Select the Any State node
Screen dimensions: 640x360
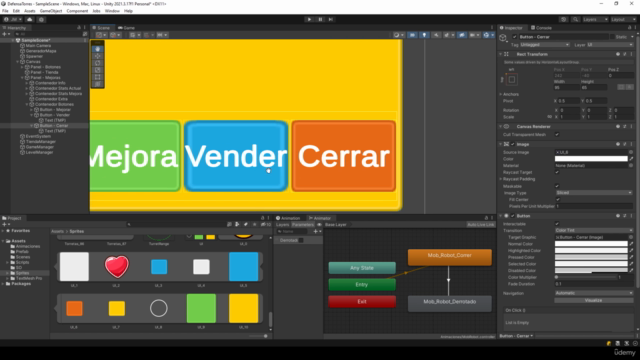coord(362,268)
